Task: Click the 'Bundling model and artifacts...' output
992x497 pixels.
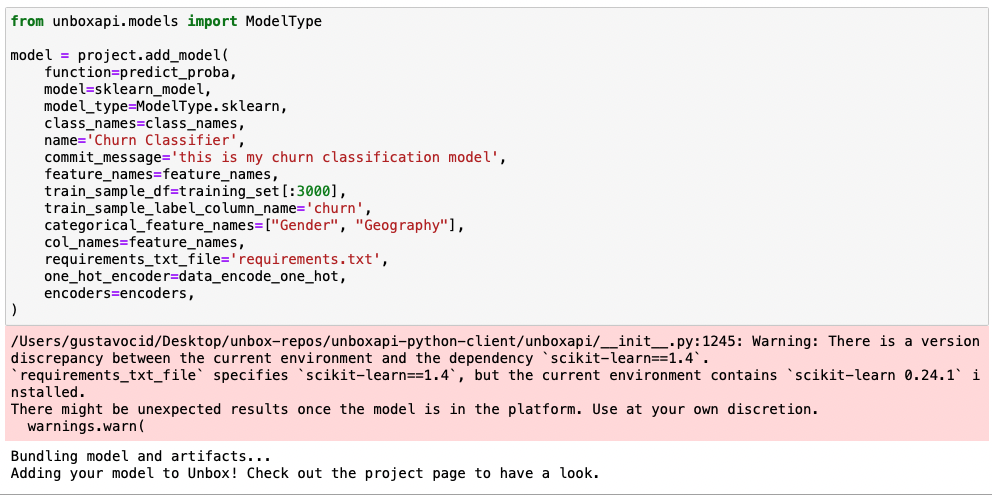Action: pos(140,457)
